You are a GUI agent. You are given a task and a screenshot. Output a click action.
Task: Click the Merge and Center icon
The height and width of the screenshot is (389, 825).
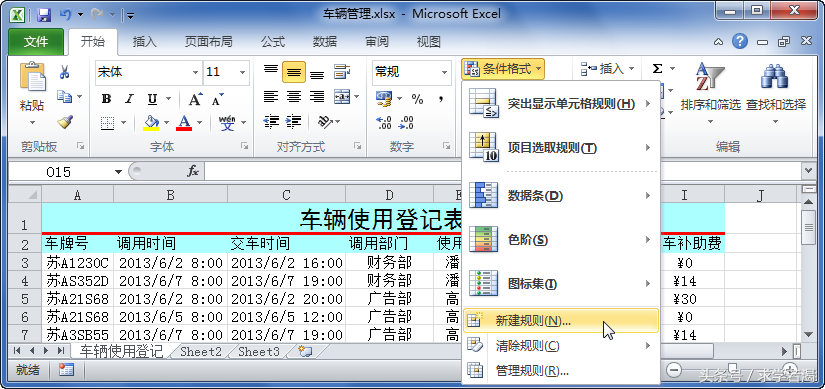click(x=343, y=97)
